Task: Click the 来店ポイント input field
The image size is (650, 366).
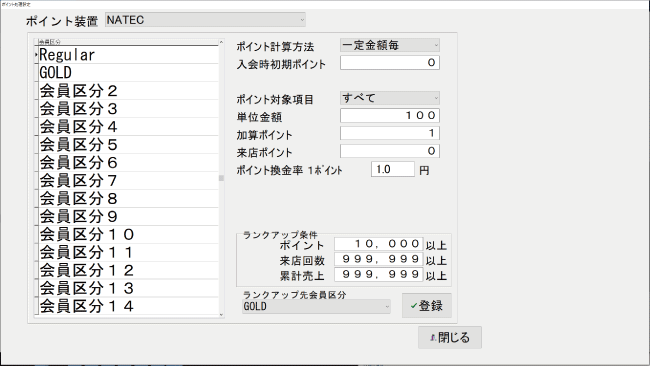Action: [x=390, y=151]
